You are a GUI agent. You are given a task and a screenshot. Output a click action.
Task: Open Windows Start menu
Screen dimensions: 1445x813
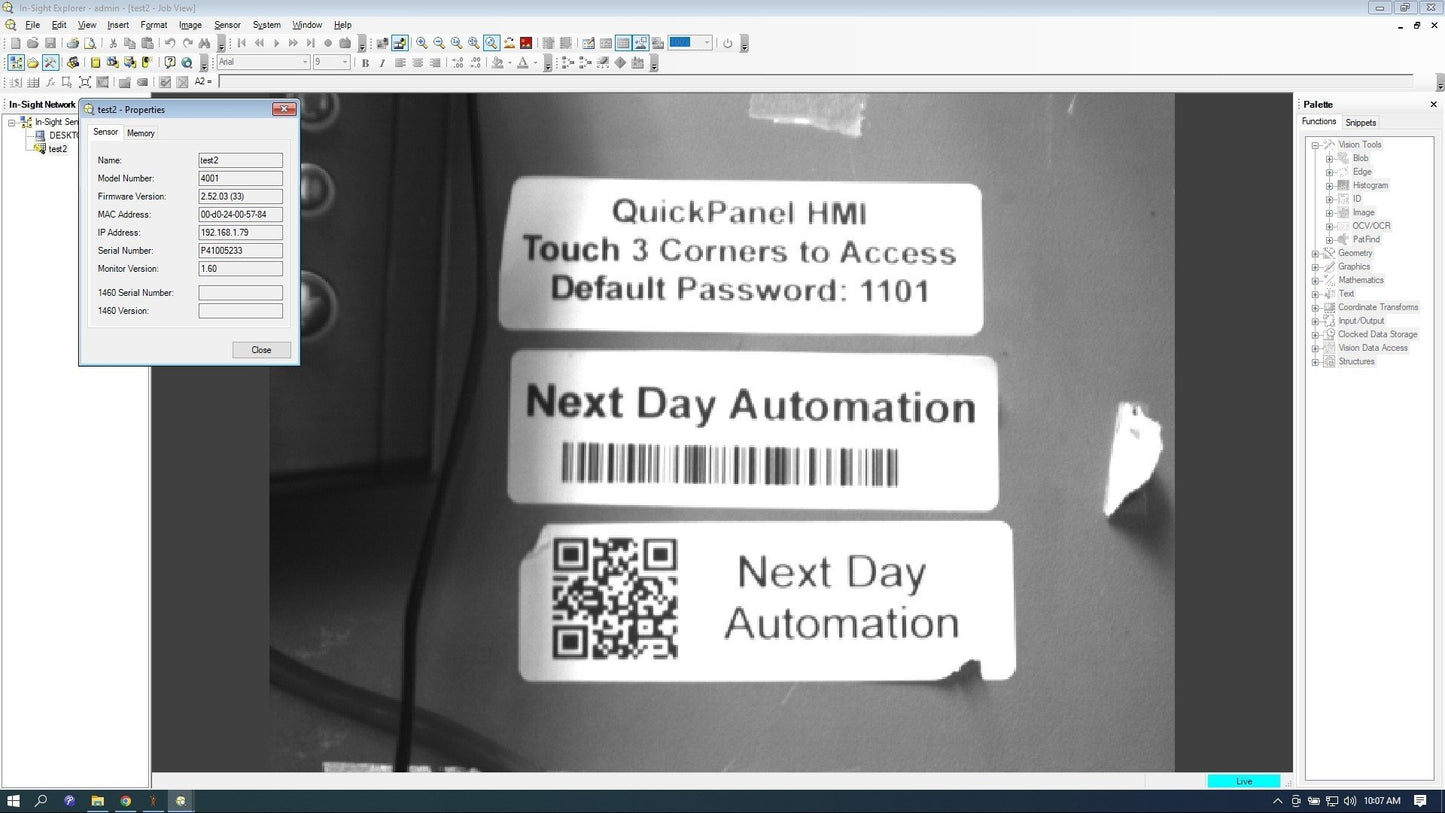click(x=14, y=801)
